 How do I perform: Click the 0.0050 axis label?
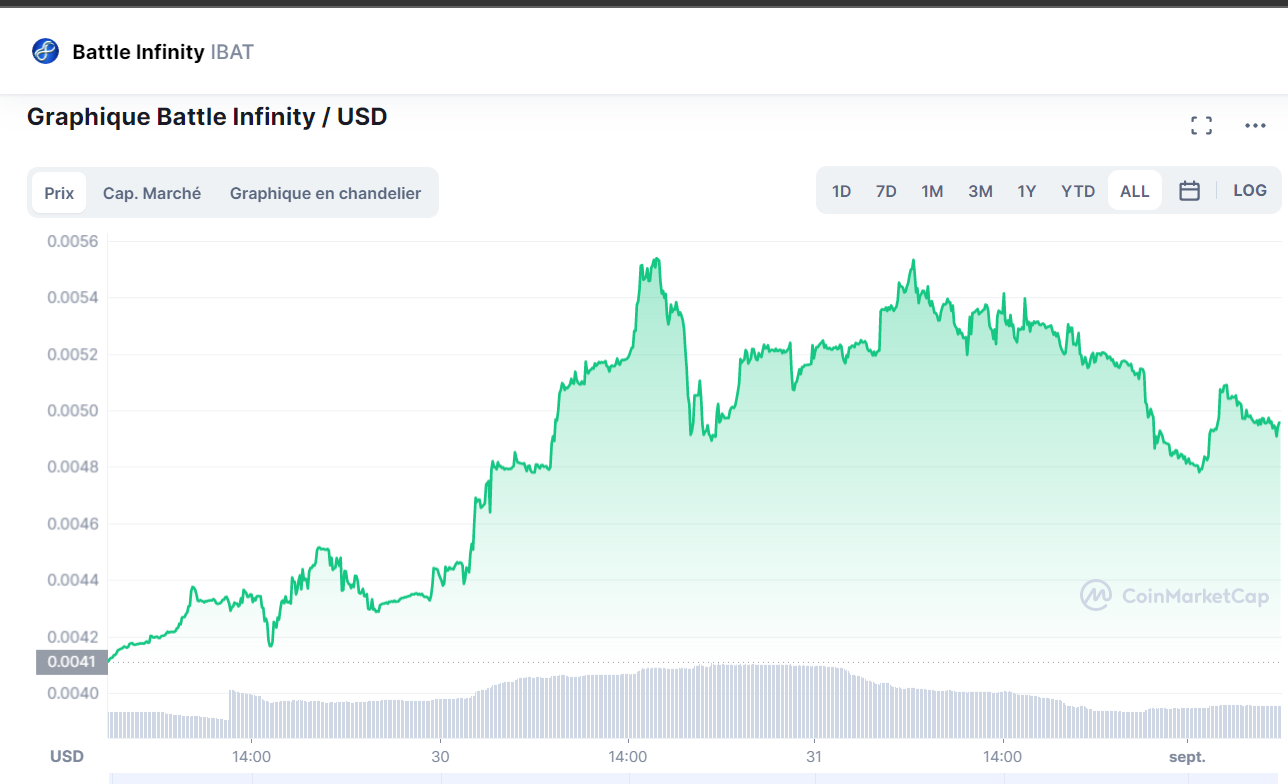click(x=72, y=411)
